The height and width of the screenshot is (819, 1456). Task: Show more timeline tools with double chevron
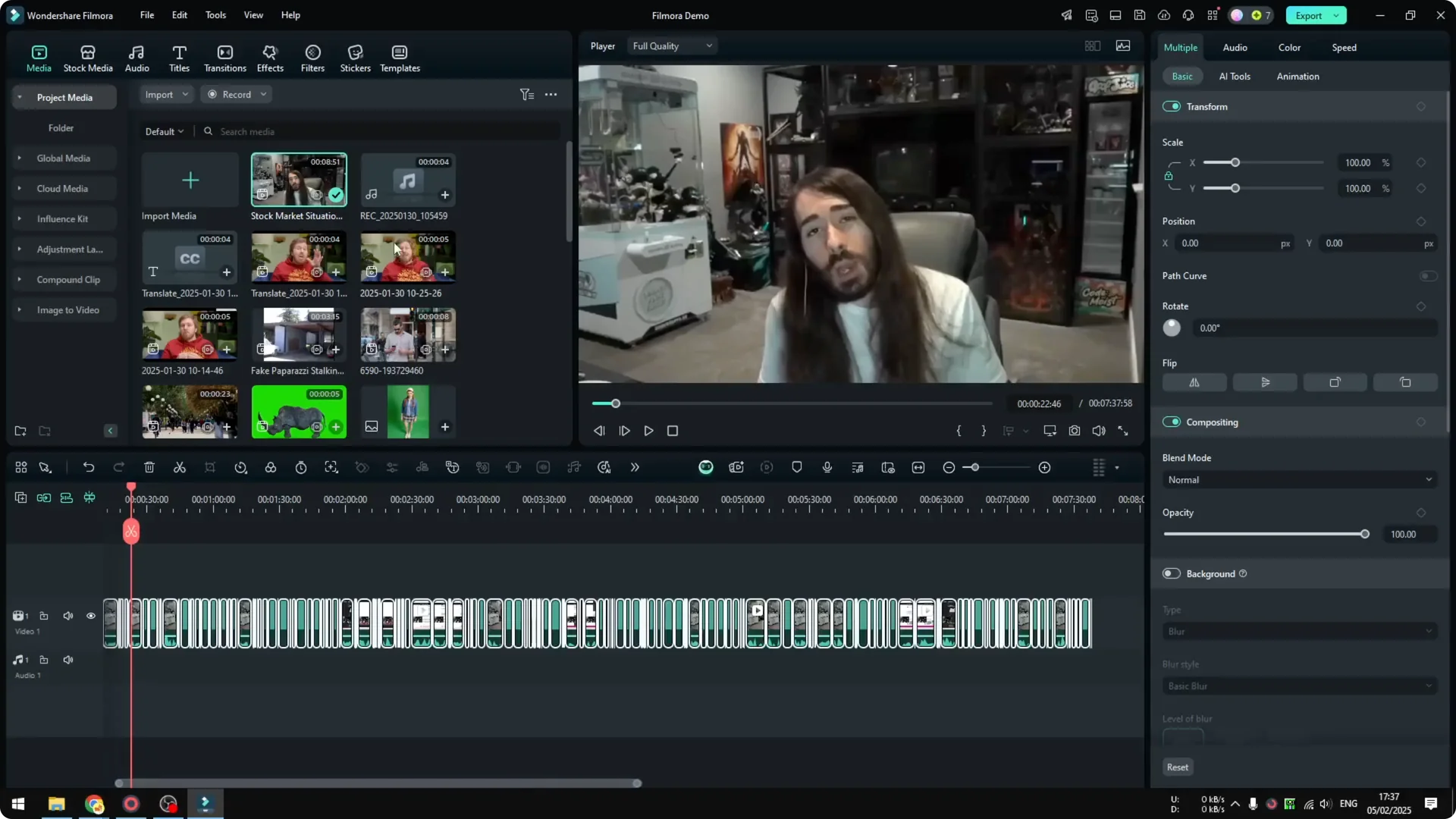point(635,468)
